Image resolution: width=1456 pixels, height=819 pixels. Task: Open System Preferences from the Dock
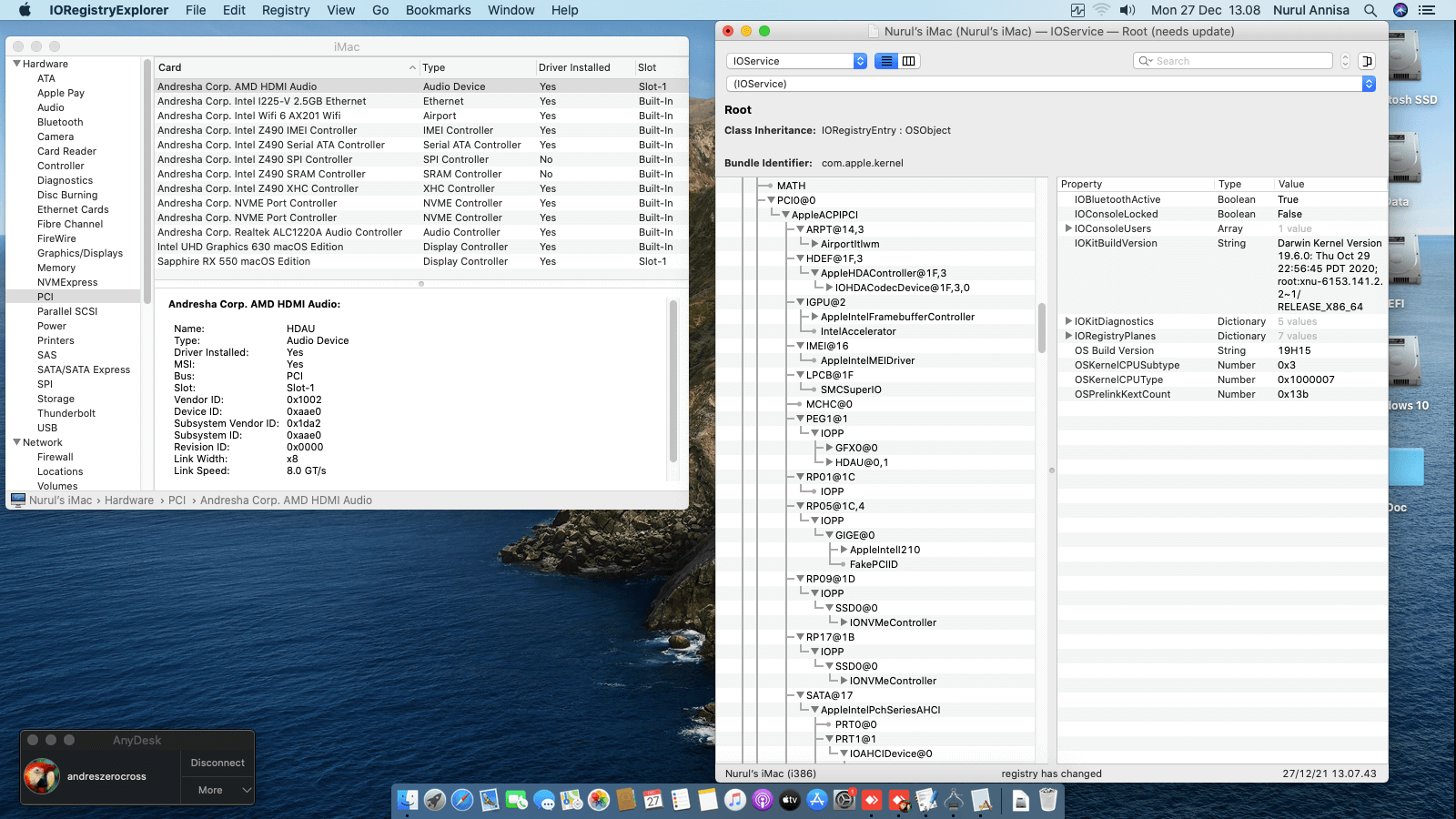[x=844, y=800]
